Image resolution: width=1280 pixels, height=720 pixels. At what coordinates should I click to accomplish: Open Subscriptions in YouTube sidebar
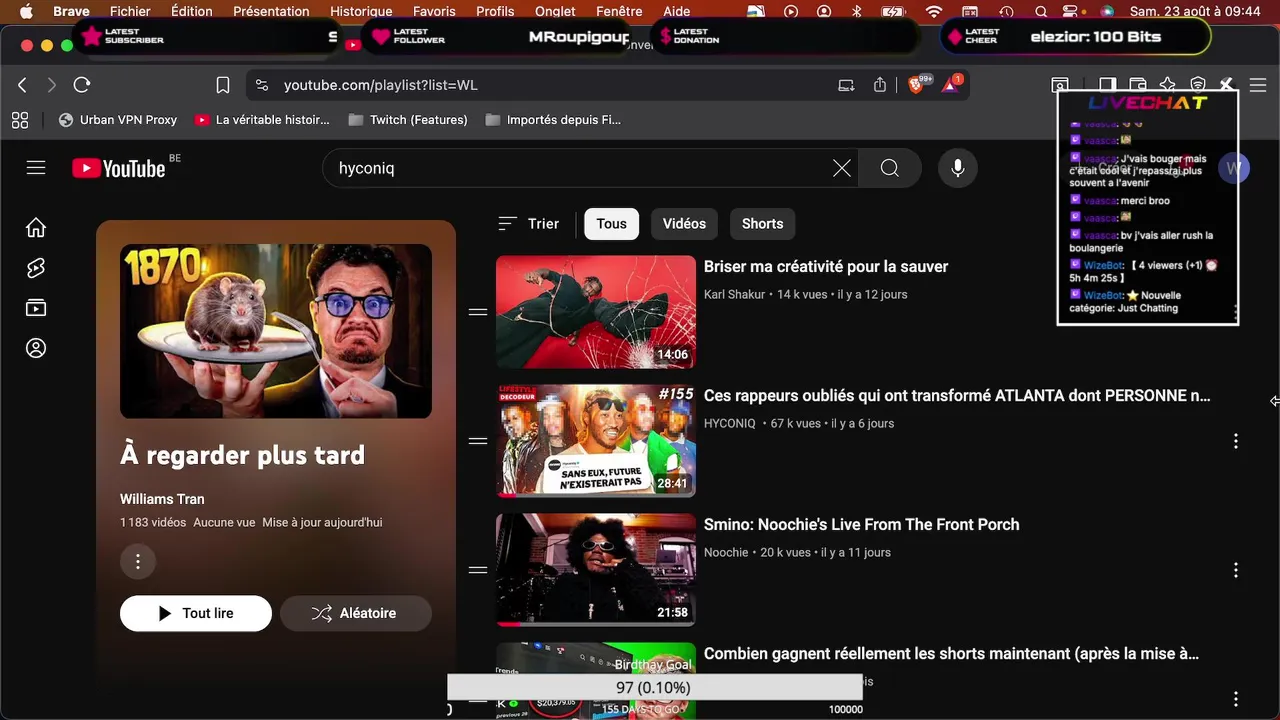[x=36, y=308]
